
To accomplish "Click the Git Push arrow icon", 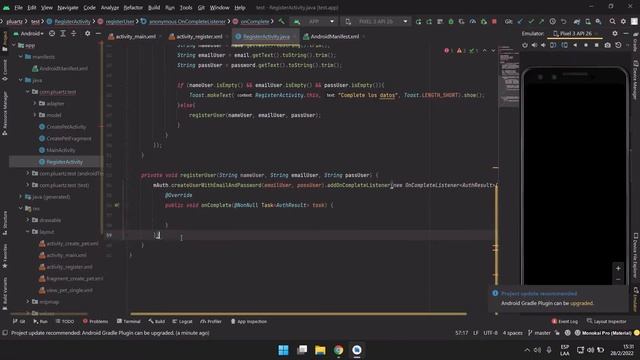I will pos(541,21).
